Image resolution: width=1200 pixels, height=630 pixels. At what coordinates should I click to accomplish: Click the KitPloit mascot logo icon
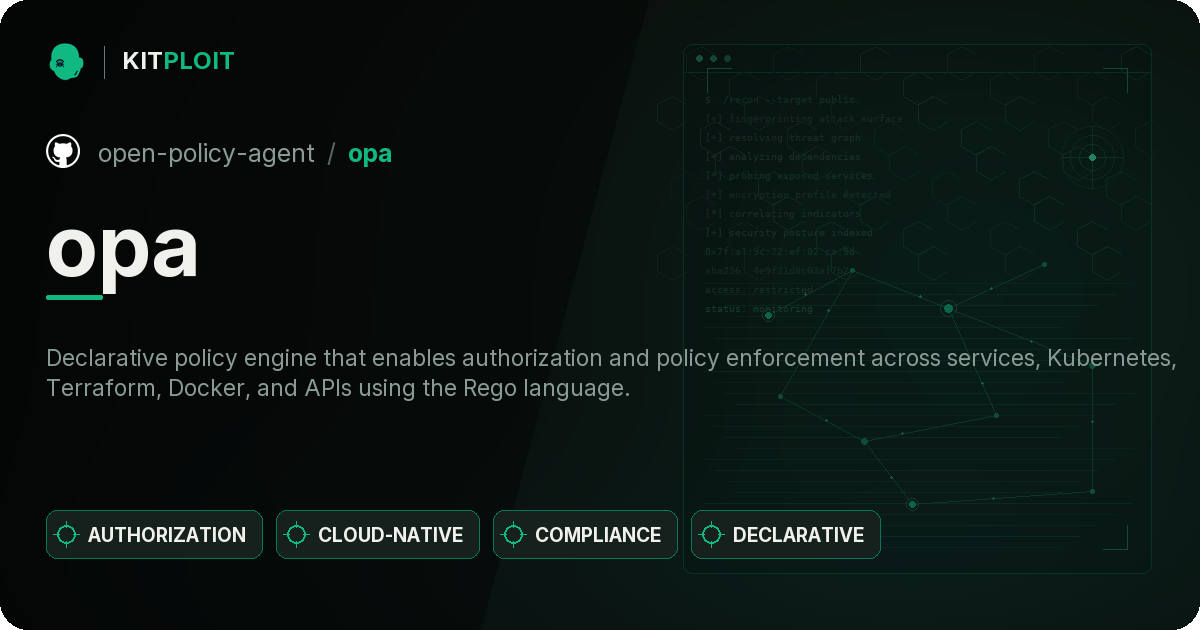click(x=66, y=61)
